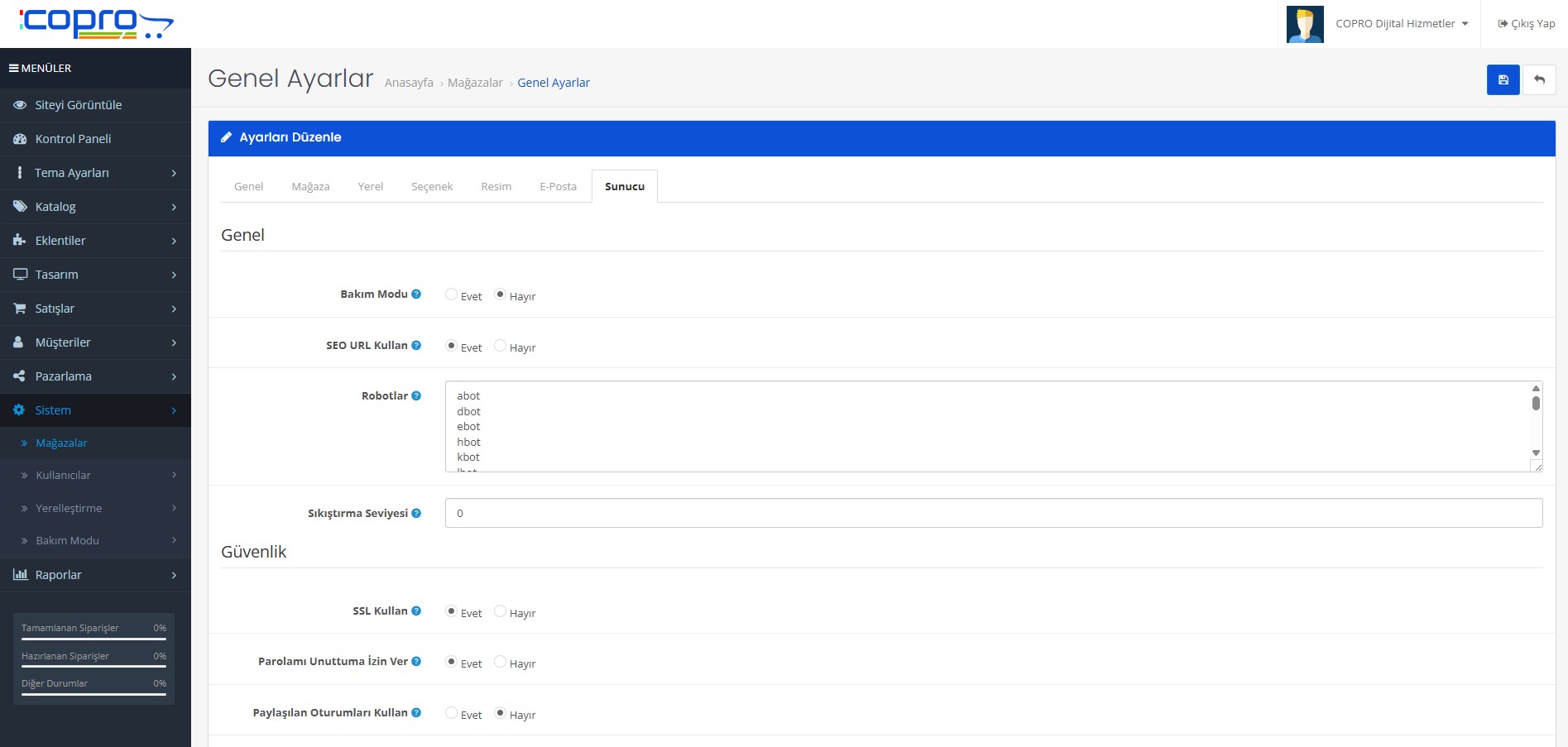Click the hamburger icon beside MENÜLER

14,69
